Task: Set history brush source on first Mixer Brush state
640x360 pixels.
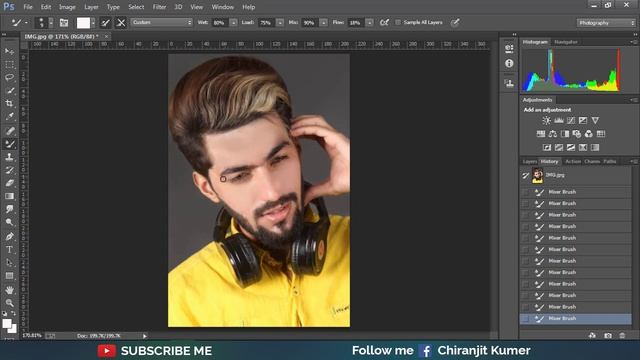Action: (x=525, y=192)
